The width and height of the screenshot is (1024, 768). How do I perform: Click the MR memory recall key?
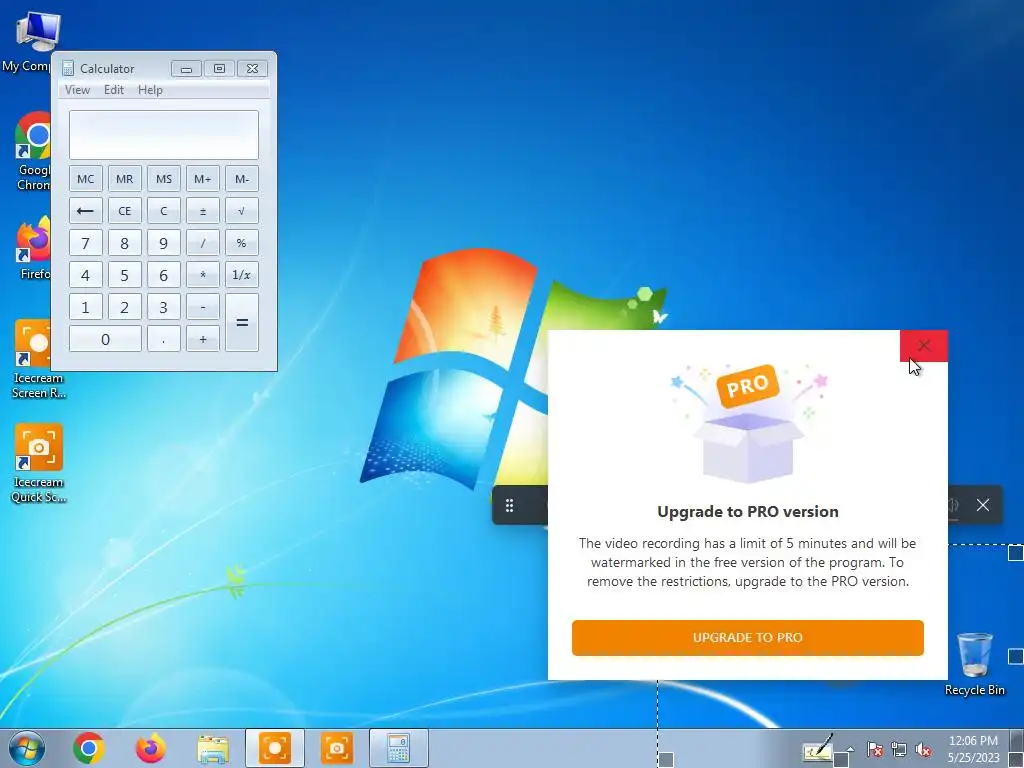click(125, 179)
